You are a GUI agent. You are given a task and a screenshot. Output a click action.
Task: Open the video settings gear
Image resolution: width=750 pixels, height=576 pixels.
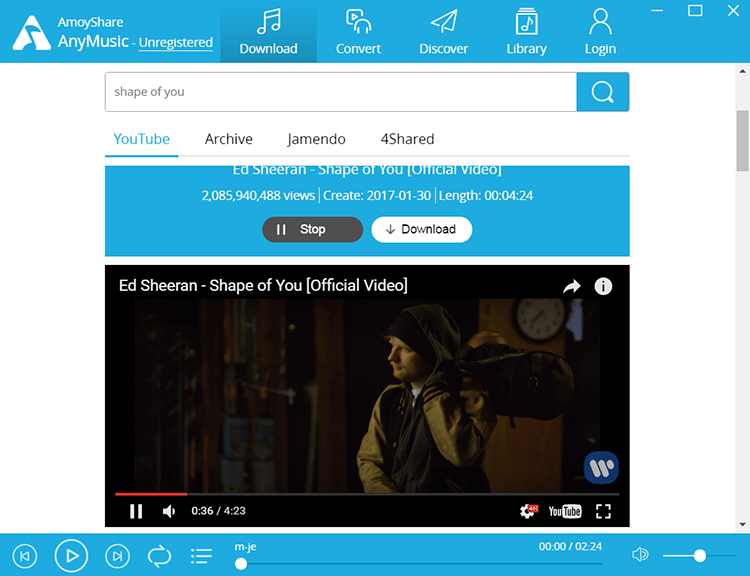click(x=529, y=511)
